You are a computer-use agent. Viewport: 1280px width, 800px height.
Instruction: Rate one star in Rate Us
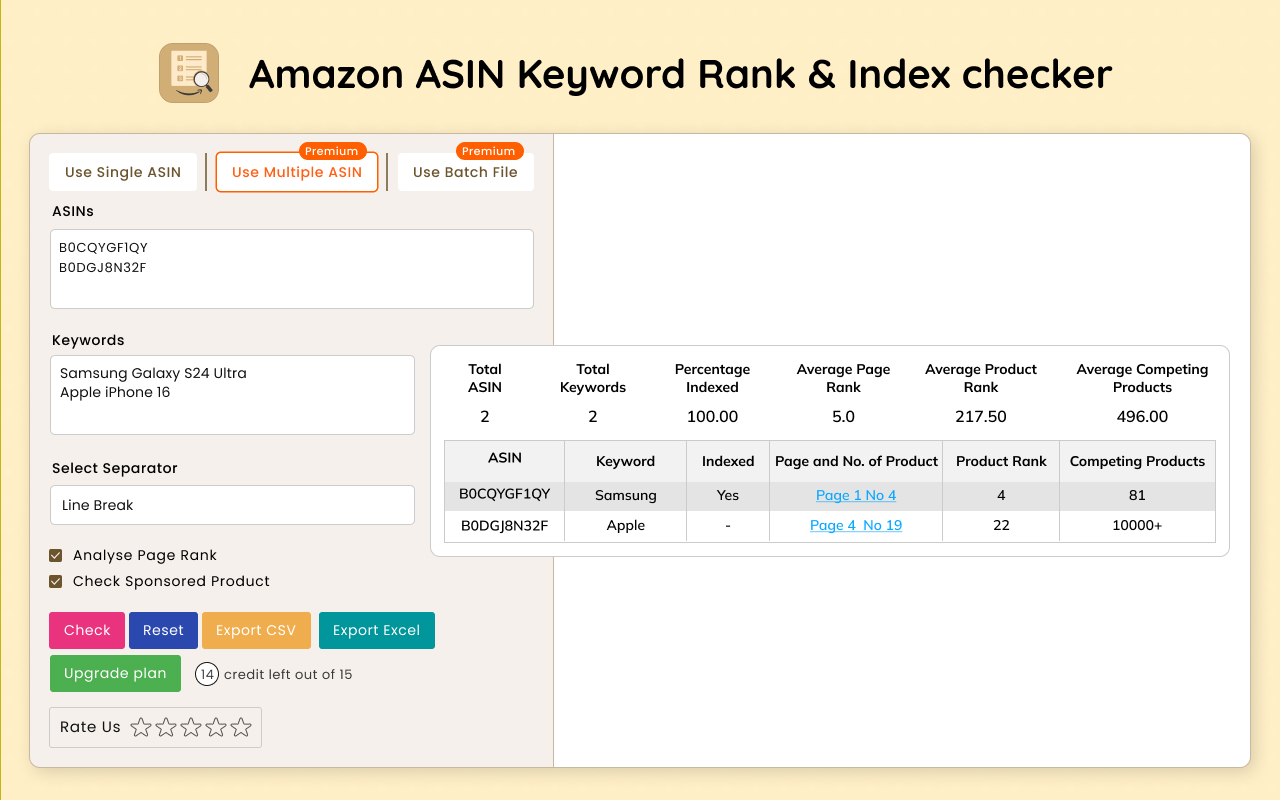pyautogui.click(x=141, y=727)
